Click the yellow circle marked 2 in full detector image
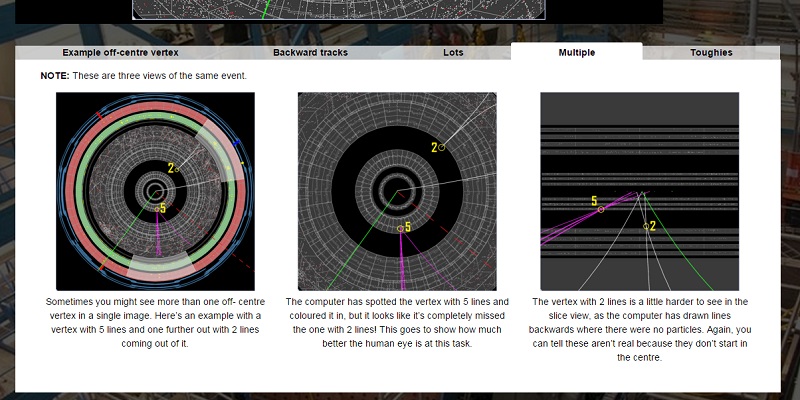 177,169
